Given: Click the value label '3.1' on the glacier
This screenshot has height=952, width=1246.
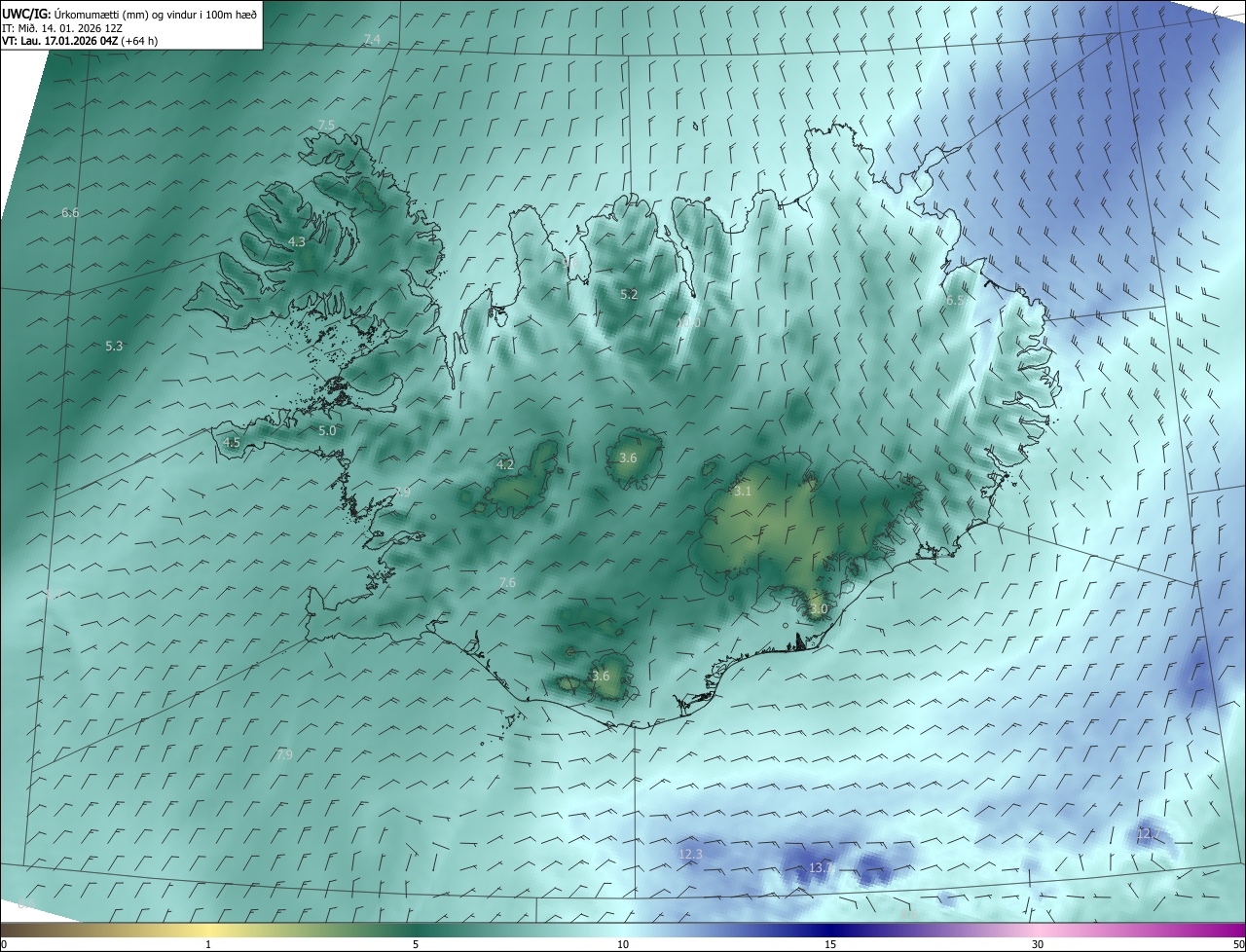Looking at the screenshot, I should click(743, 492).
